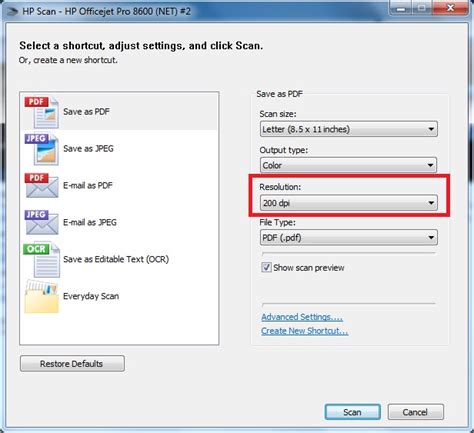The width and height of the screenshot is (474, 433).
Task: Choose the Everyday Scan folder icon
Action: point(42,296)
